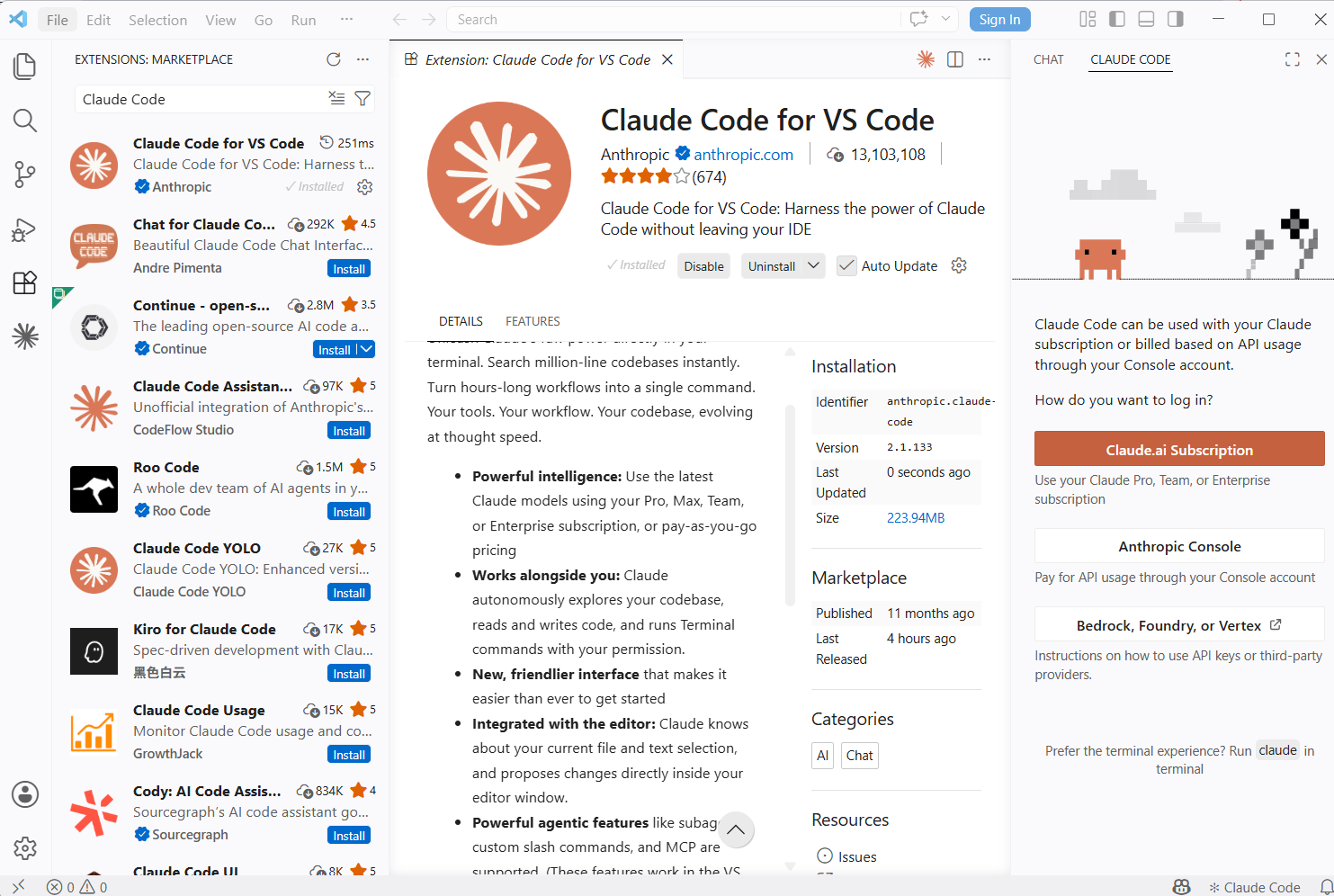
Task: Click the Sign In button
Action: pos(999,20)
